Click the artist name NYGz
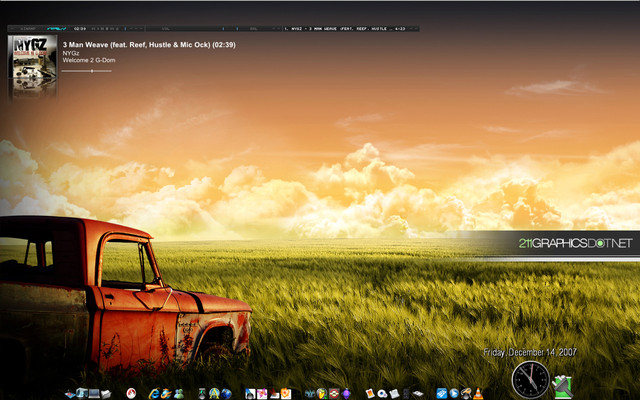The height and width of the screenshot is (400, 640). point(72,53)
